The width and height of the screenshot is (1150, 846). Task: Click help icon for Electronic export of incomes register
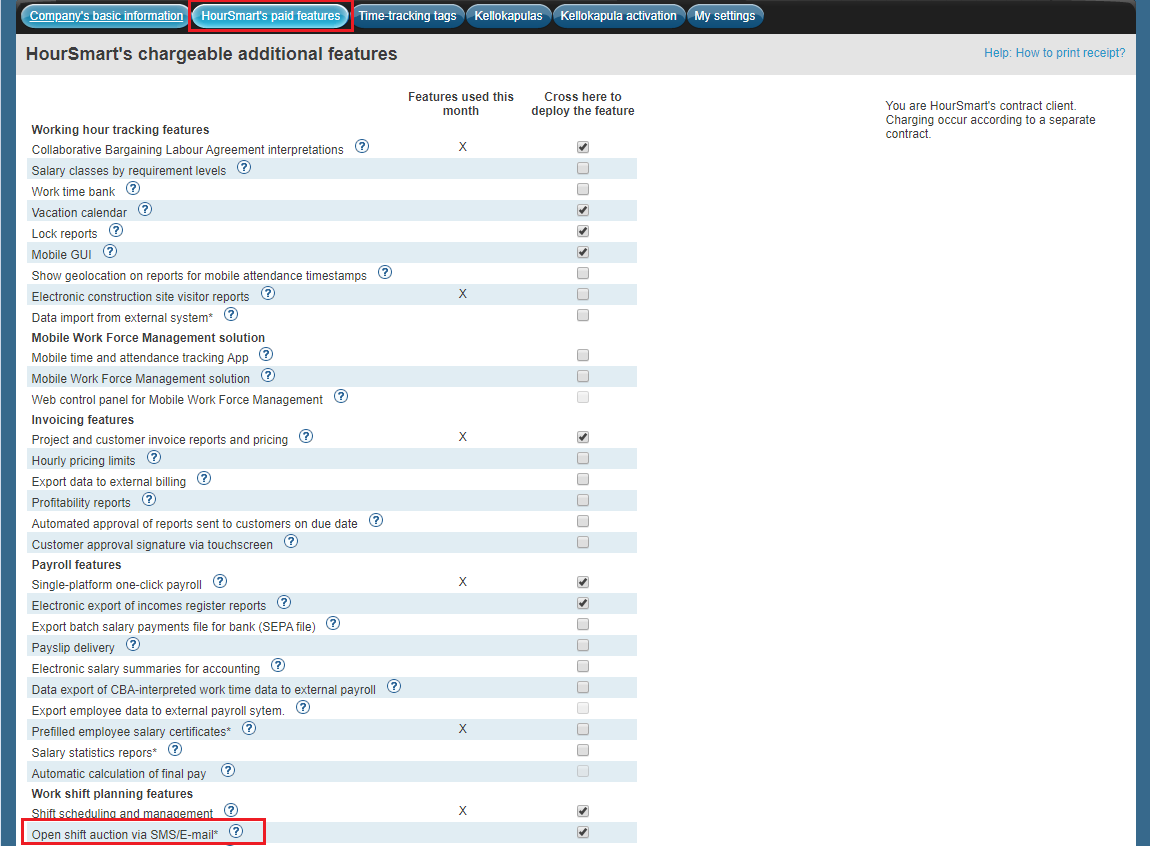point(284,603)
